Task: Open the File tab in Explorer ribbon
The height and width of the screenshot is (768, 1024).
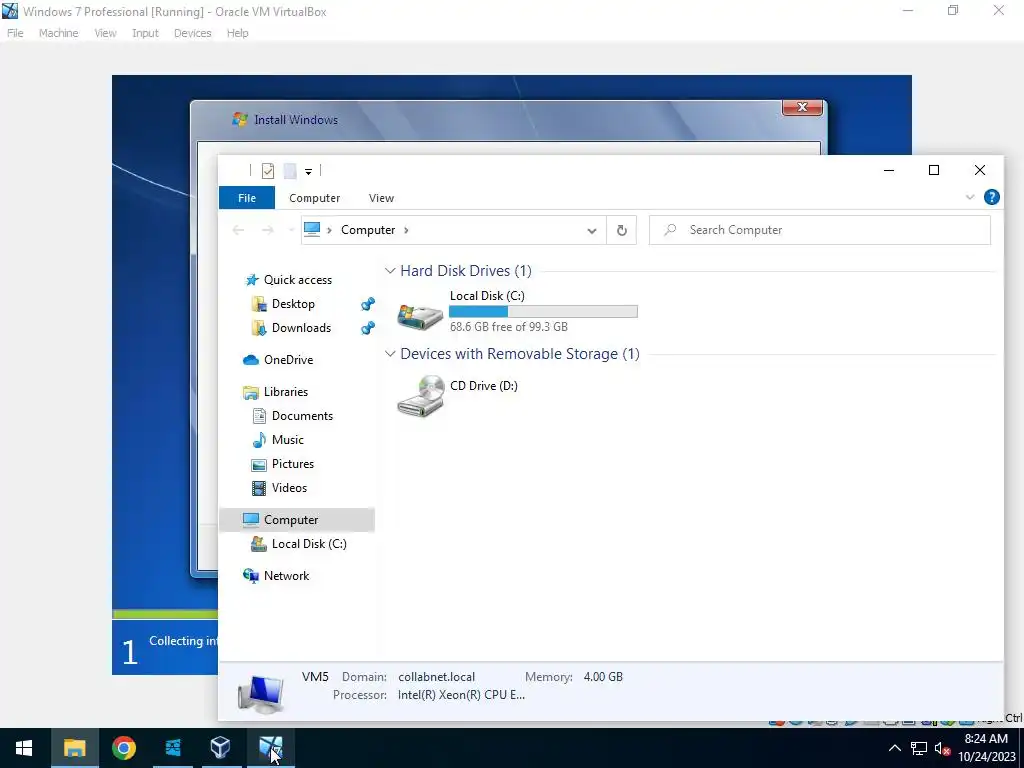Action: pyautogui.click(x=247, y=198)
